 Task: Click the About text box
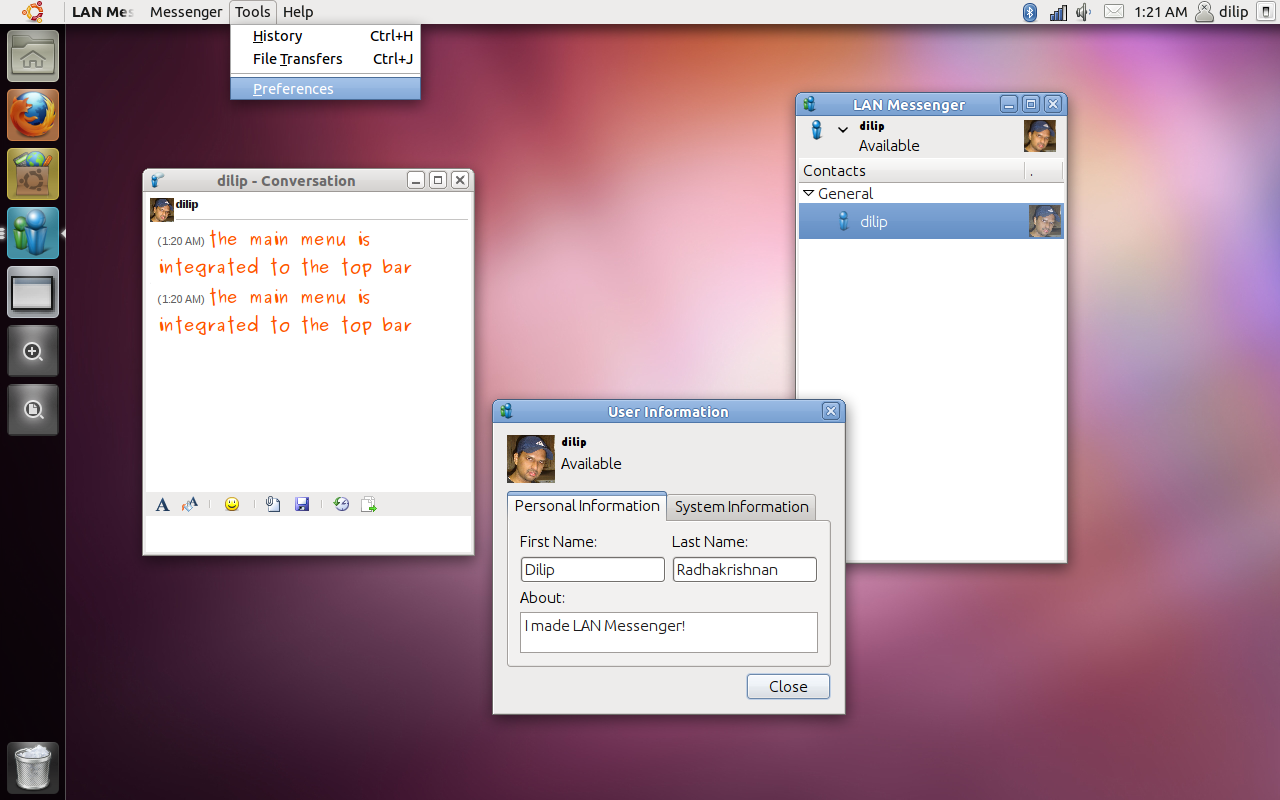tap(669, 632)
